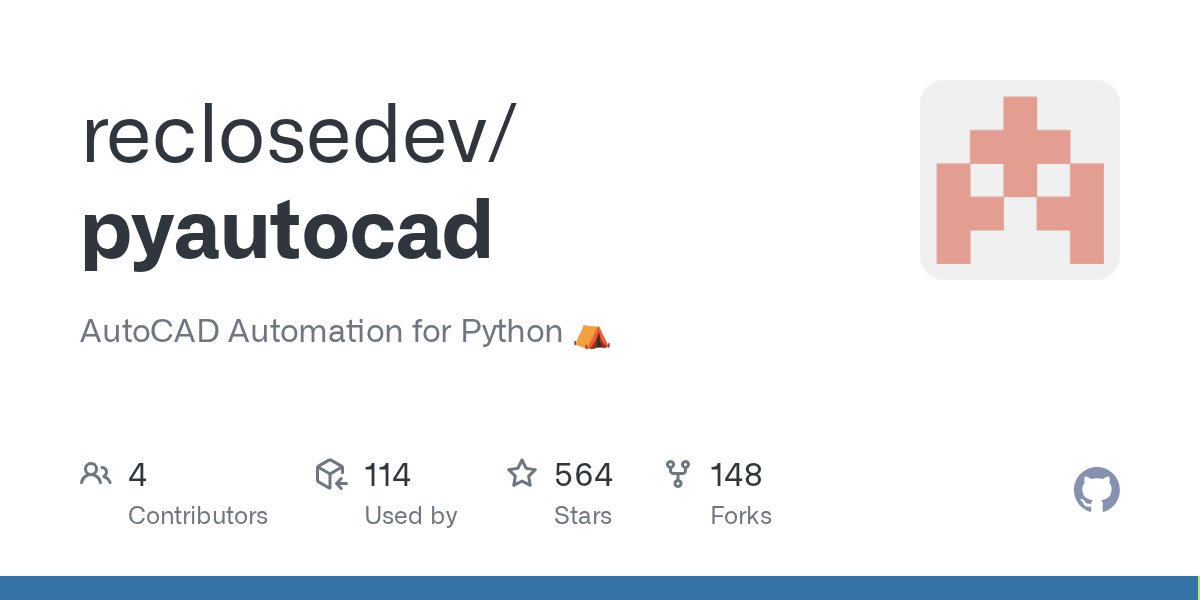Click the fork count 148
Viewport: 1200px width, 600px height.
pyautogui.click(x=736, y=475)
